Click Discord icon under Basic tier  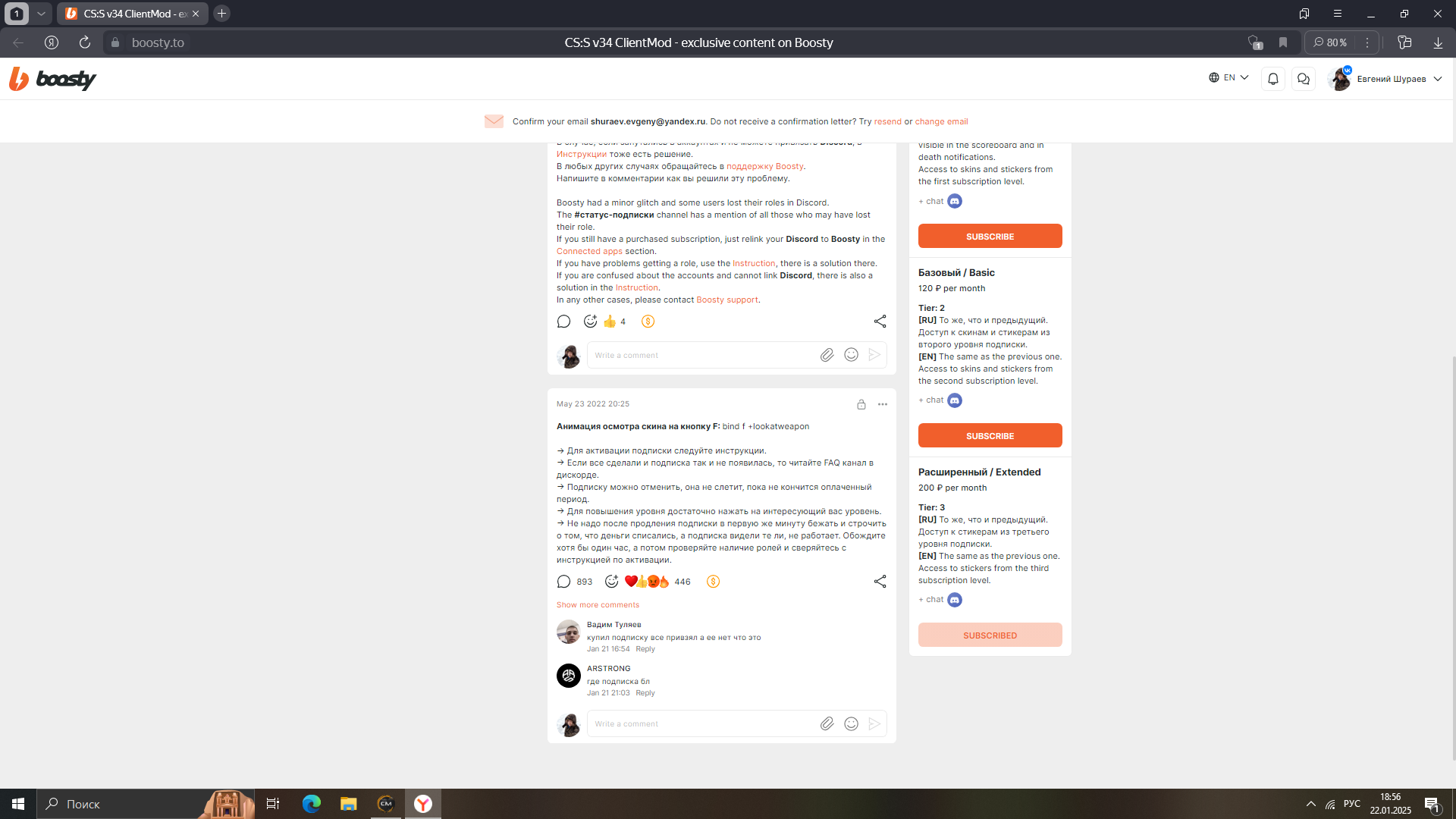[x=955, y=400]
